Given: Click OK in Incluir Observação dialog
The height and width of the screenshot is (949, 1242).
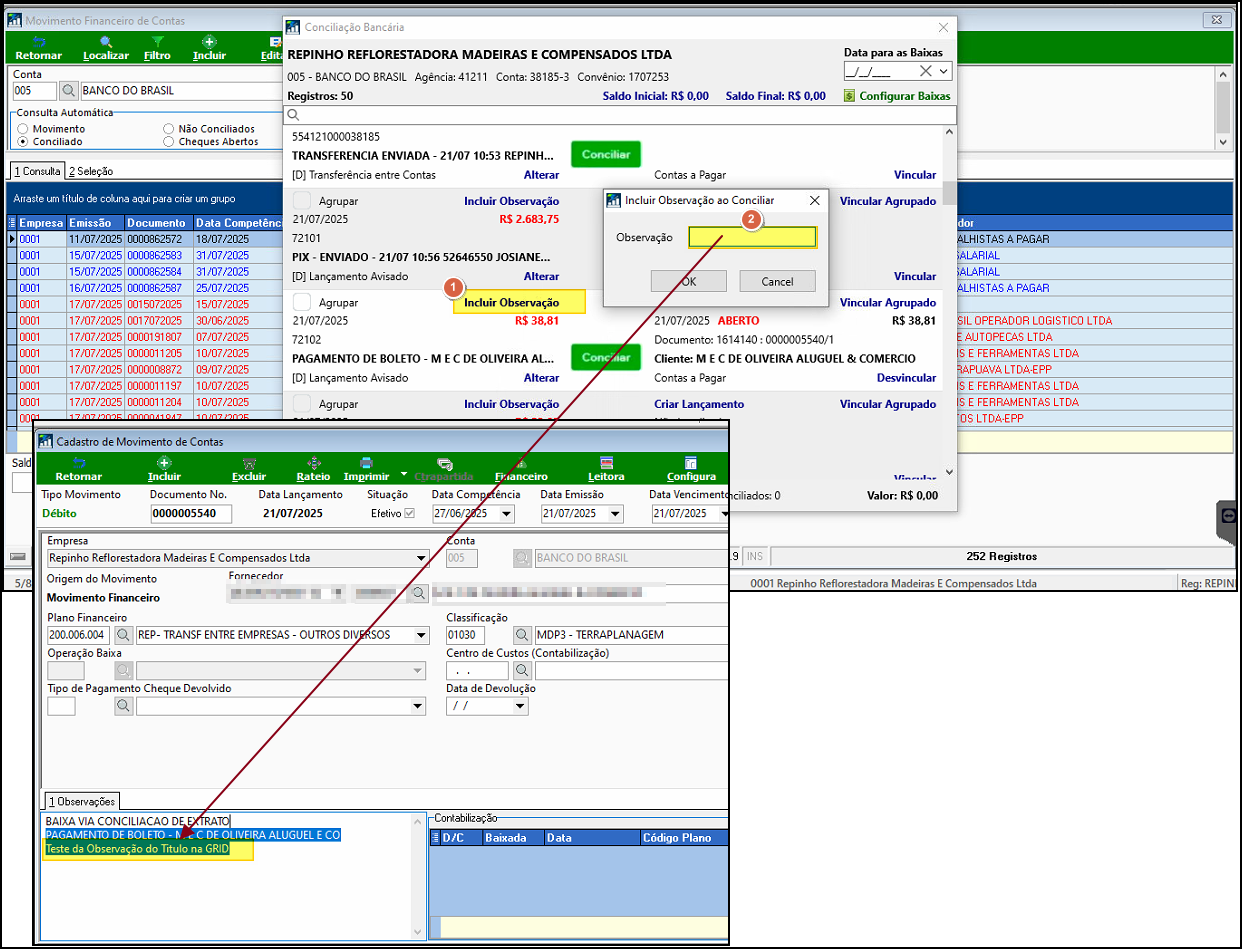Looking at the screenshot, I should point(688,281).
